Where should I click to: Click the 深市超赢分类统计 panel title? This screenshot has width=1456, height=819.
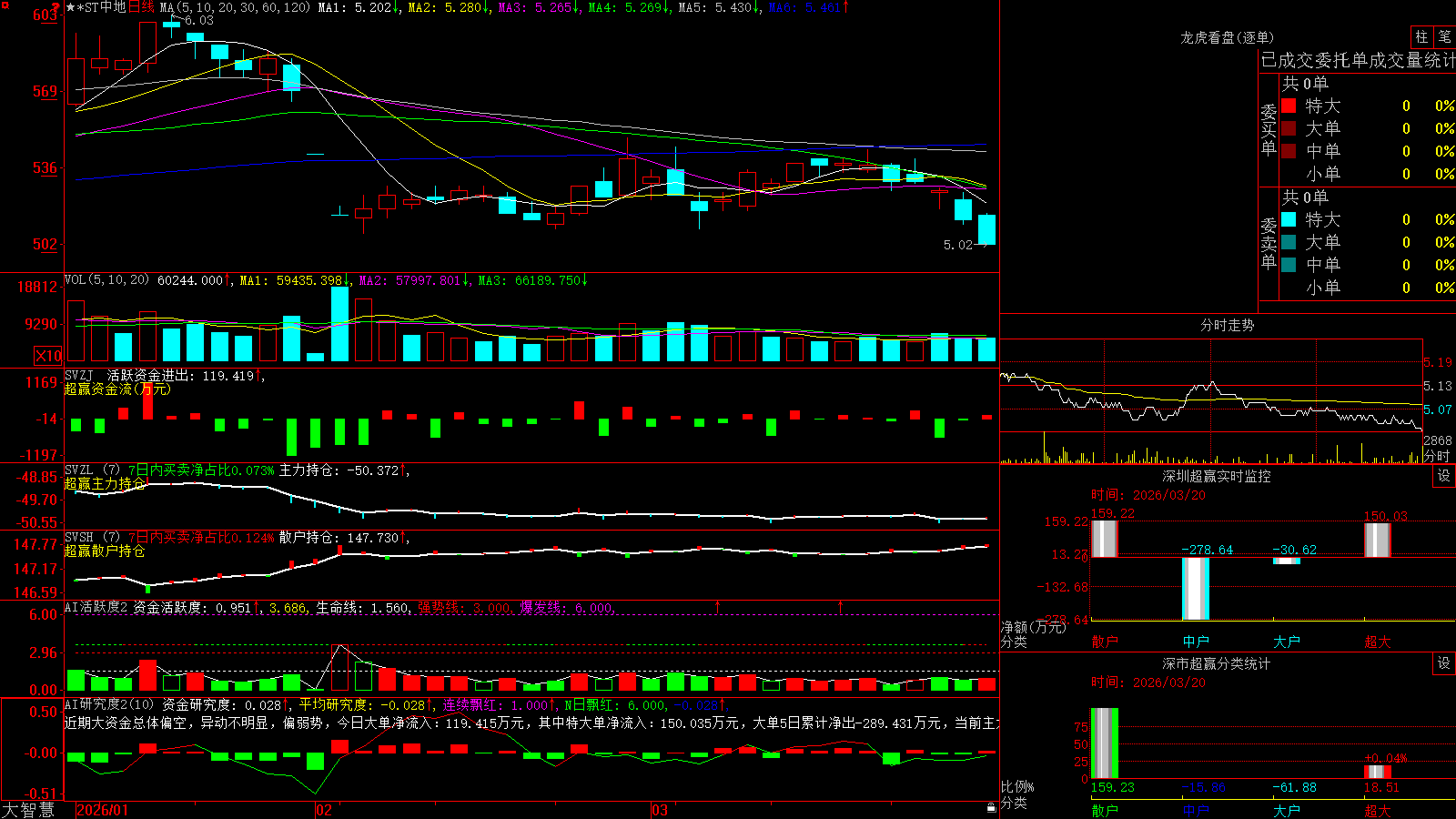coord(1217,663)
